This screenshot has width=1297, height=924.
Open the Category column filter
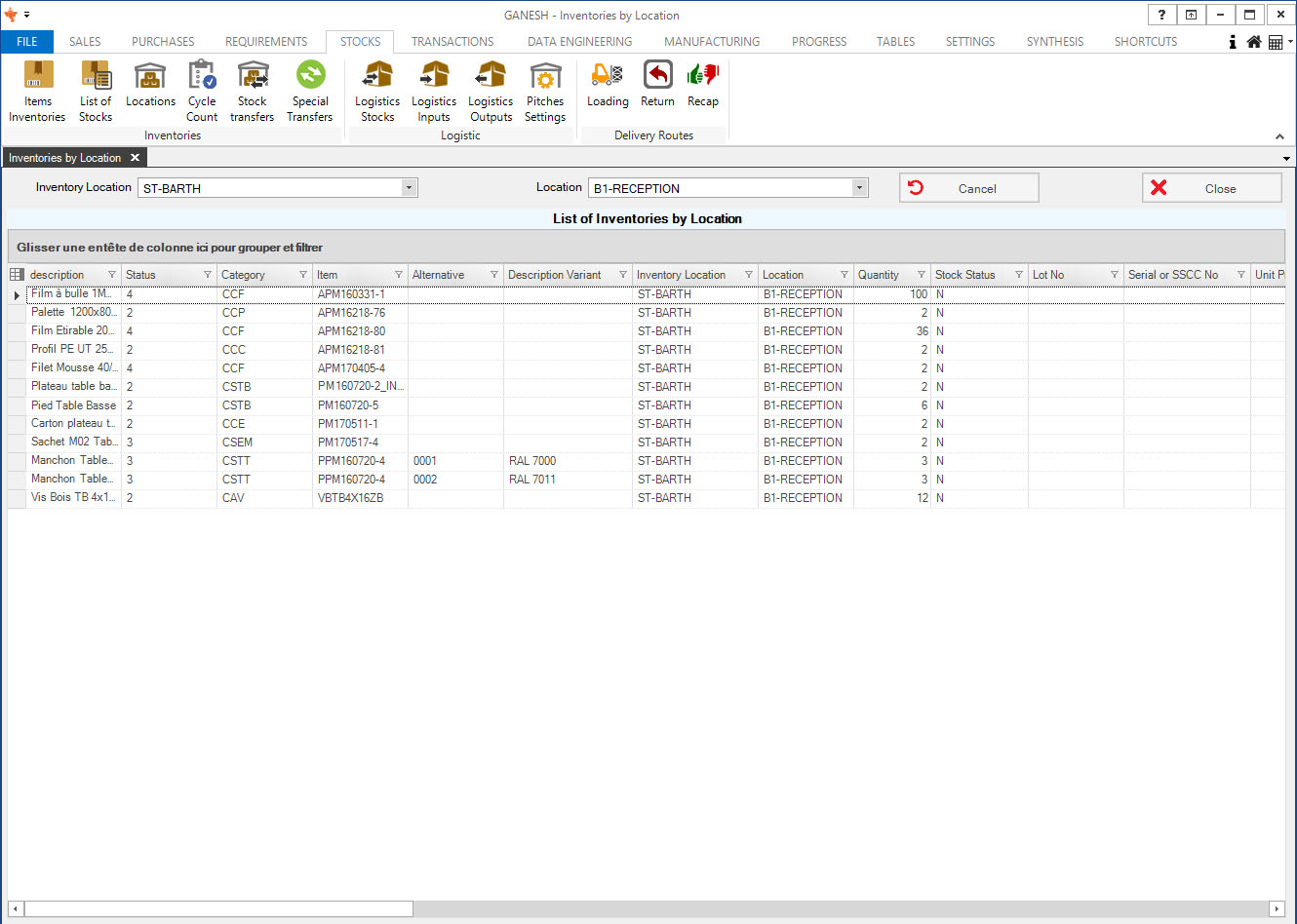[x=303, y=275]
